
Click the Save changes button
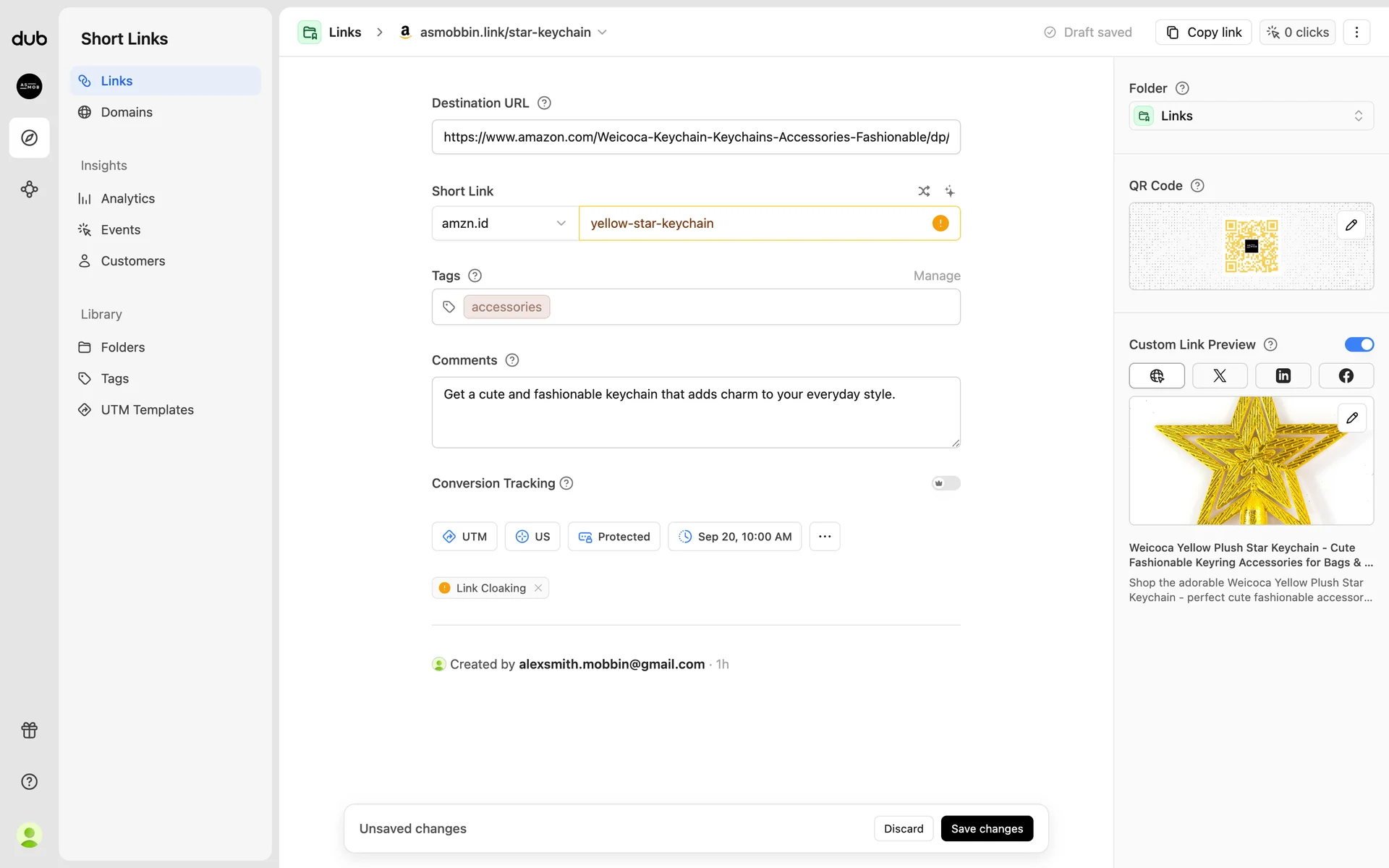click(987, 829)
